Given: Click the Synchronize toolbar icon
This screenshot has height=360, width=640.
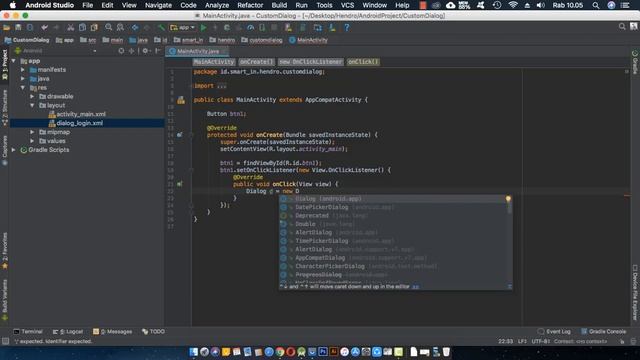Looking at the screenshot, I should [30, 27].
